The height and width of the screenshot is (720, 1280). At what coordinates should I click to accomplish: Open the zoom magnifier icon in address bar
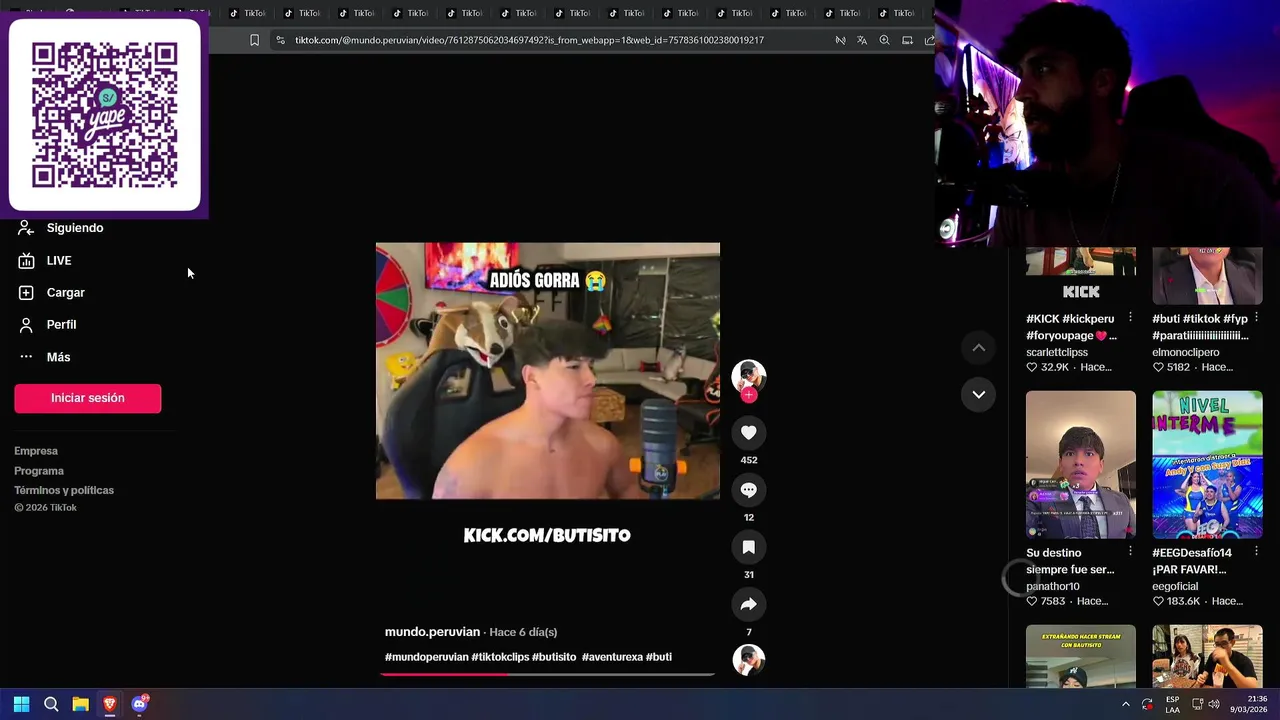click(884, 40)
